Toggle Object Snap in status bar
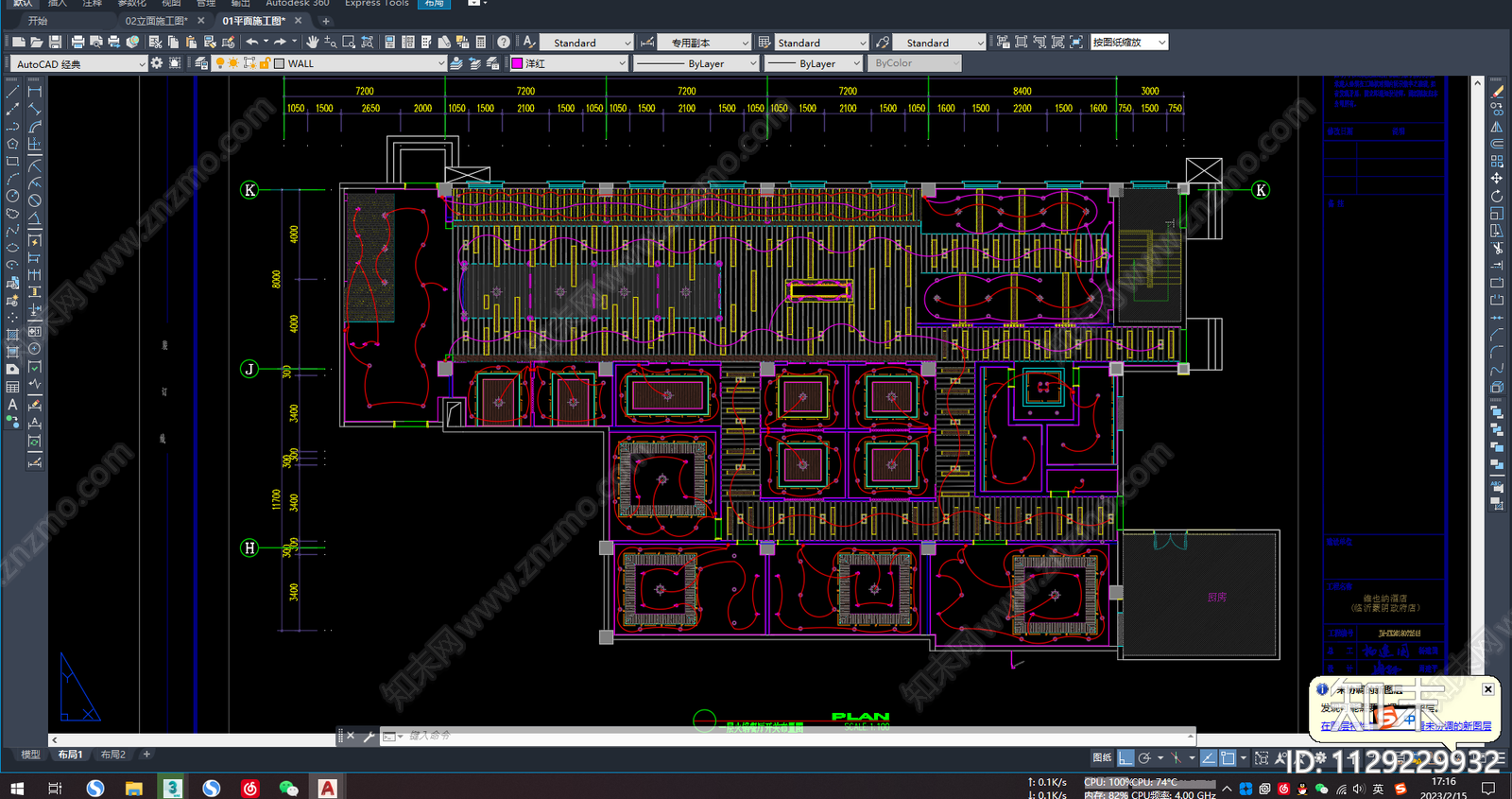The image size is (1512, 799). (1228, 757)
